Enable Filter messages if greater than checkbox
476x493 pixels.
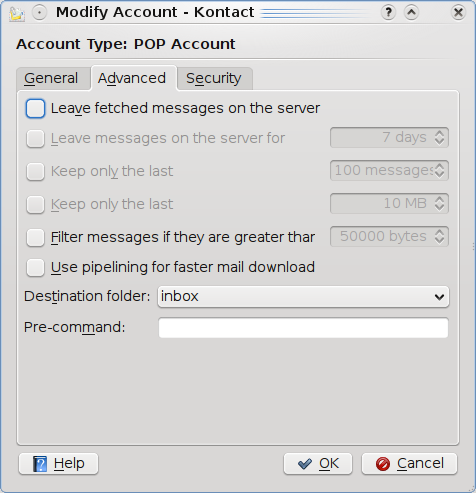[x=35, y=237]
